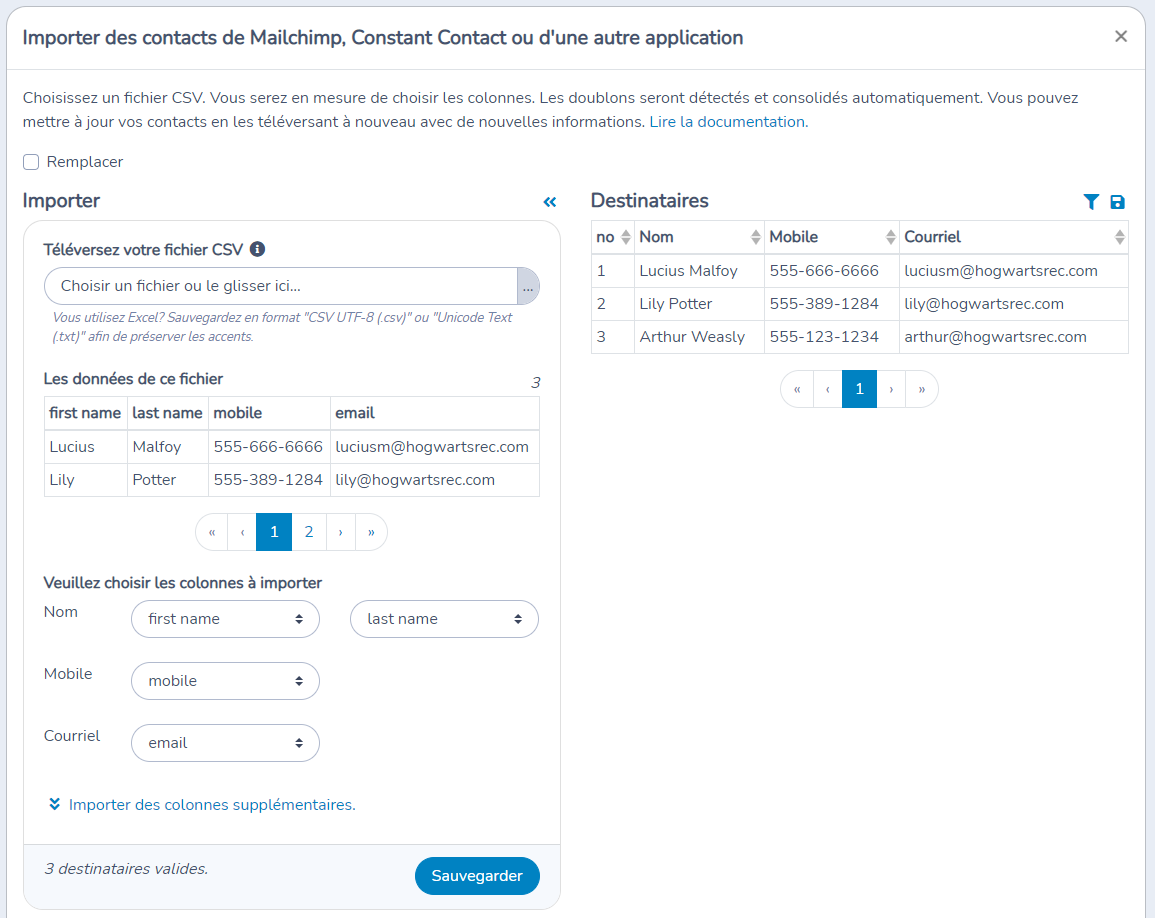
Task: Open the Lire la documentation link
Action: pos(729,122)
